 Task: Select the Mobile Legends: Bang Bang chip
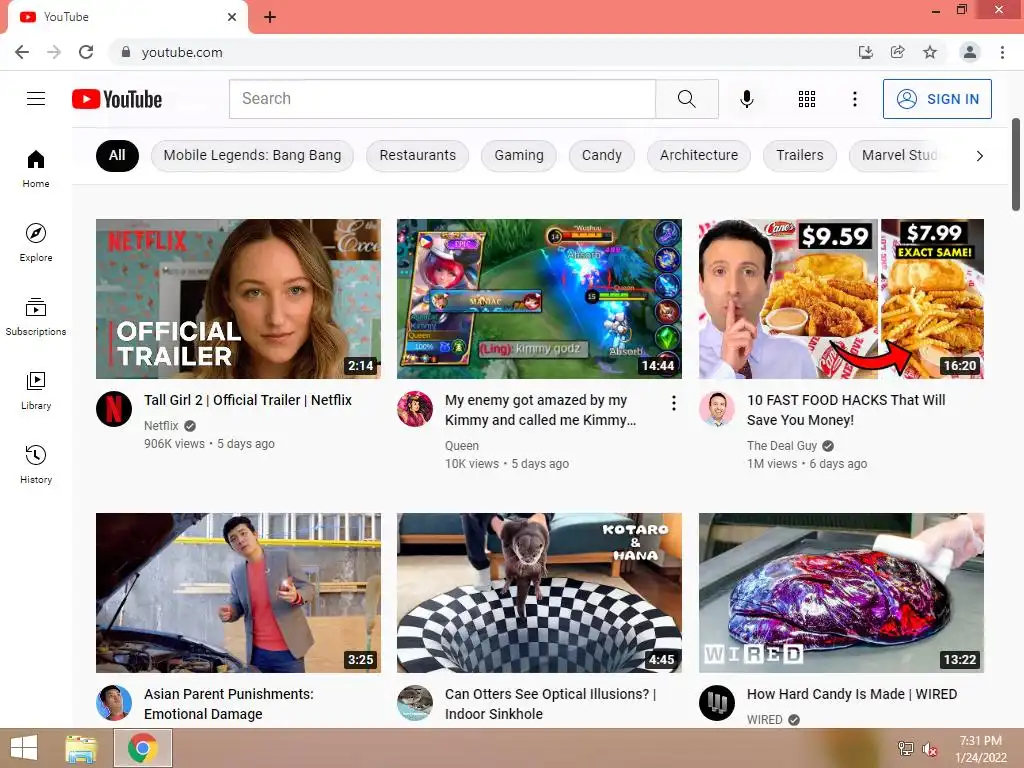coord(252,155)
